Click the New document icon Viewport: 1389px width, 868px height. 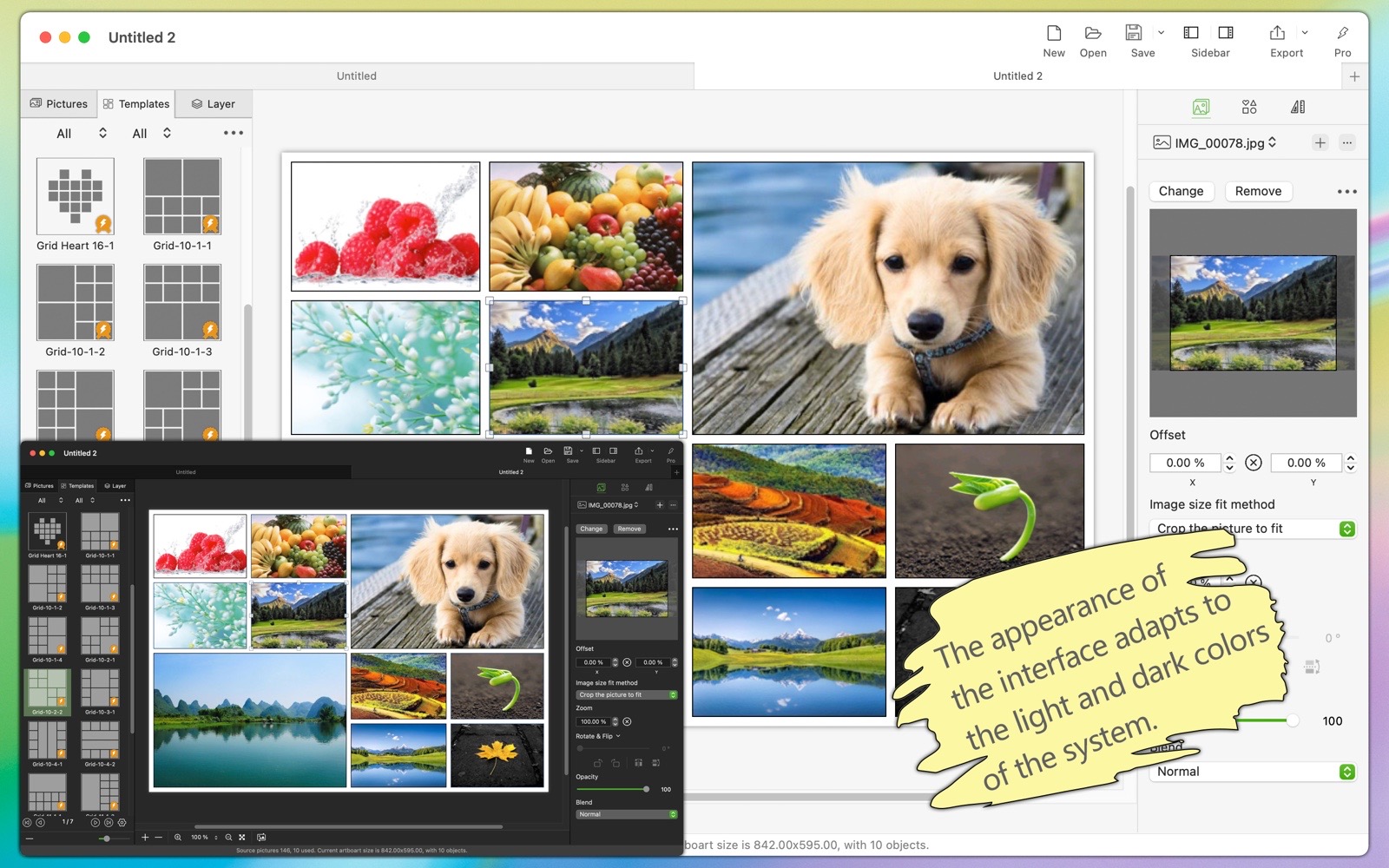click(x=1054, y=33)
